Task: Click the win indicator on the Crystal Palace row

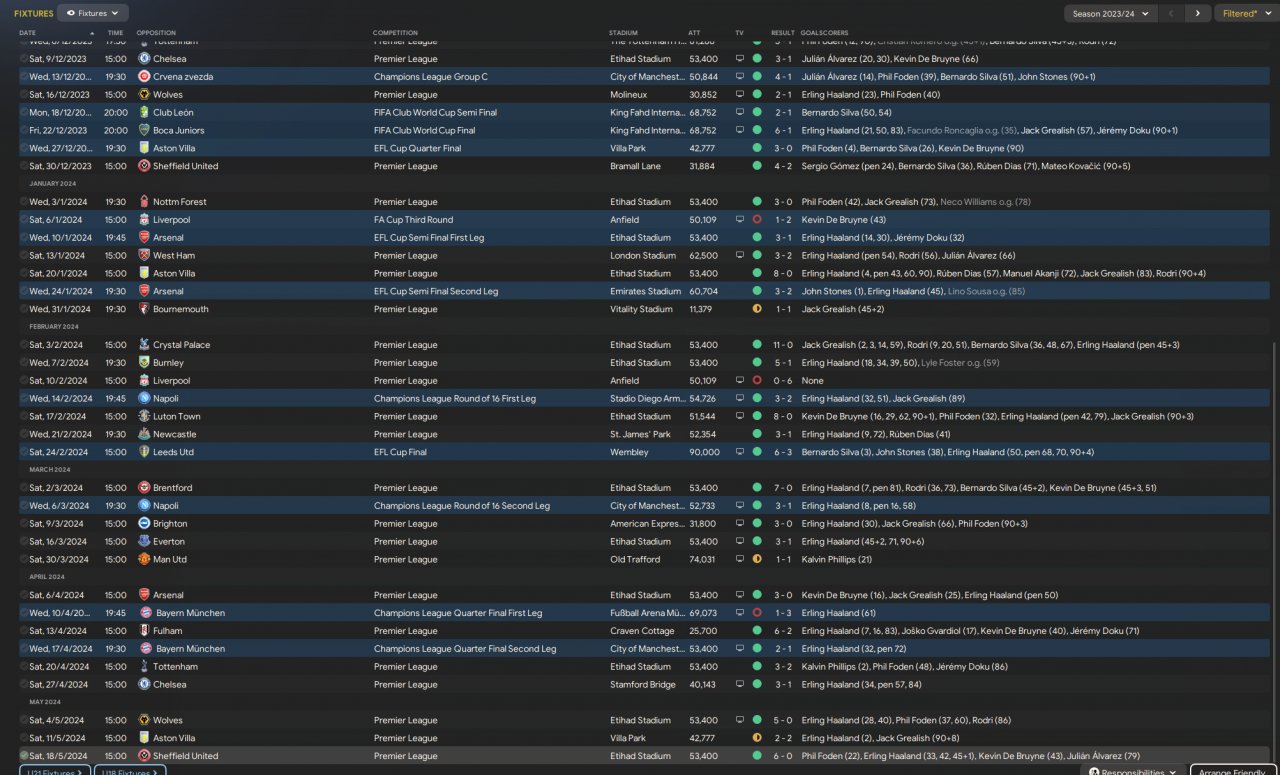Action: pyautogui.click(x=757, y=345)
